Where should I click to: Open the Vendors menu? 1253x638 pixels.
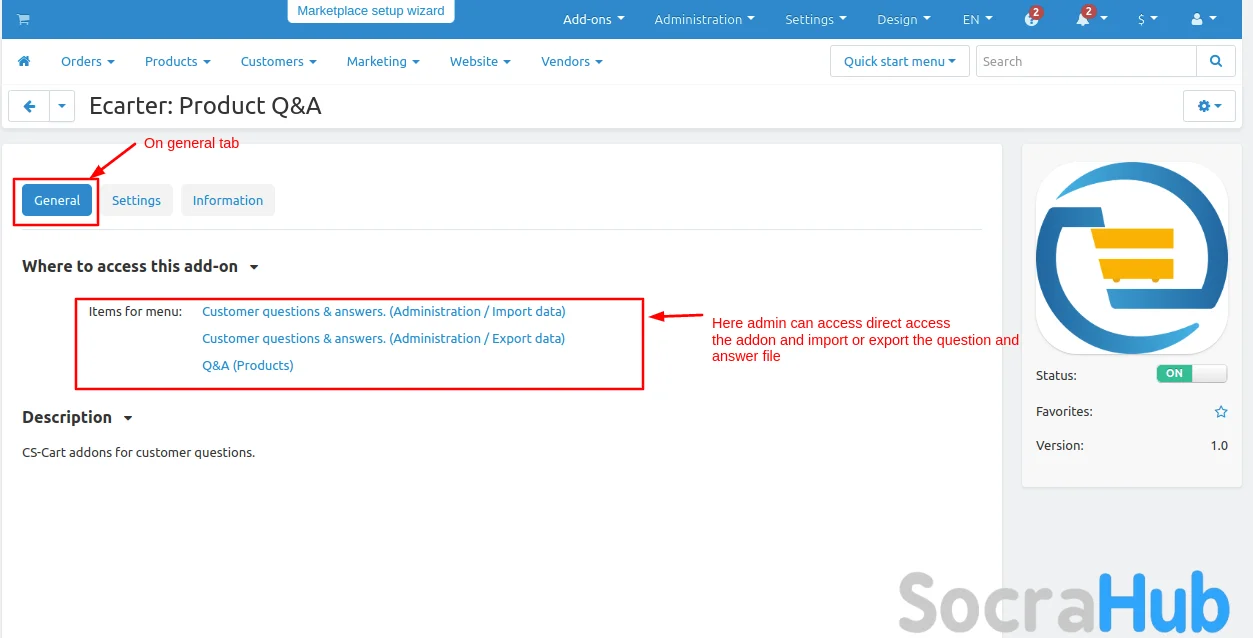point(571,61)
